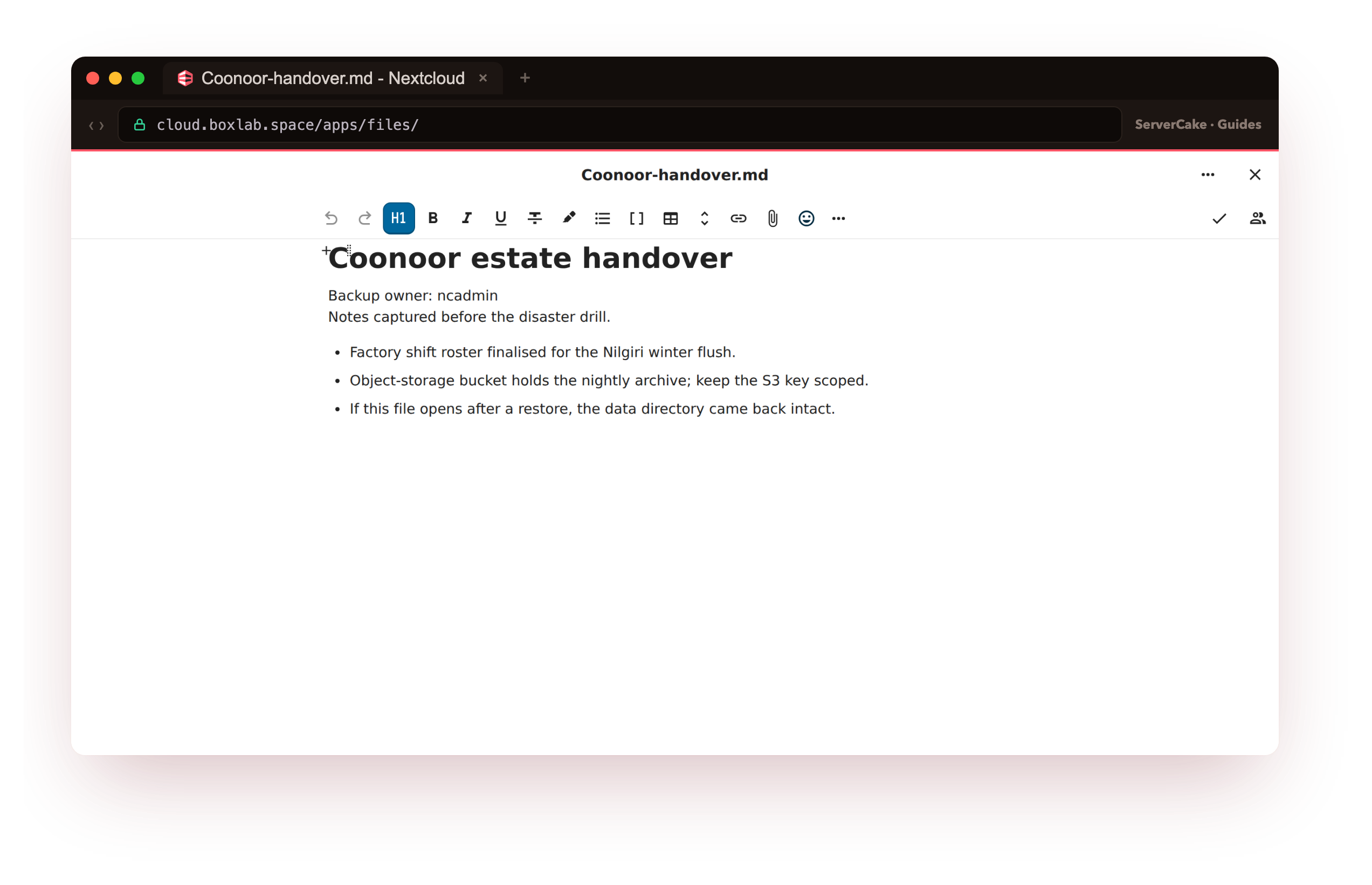Click the 'Backup owner: ncadmin' line
The image size is (1372, 885).
(x=413, y=295)
